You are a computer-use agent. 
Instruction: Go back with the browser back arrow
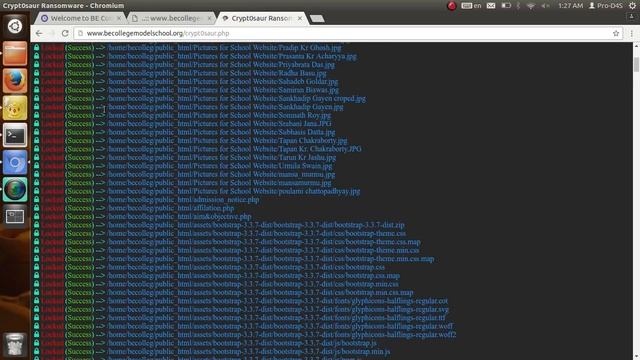(x=39, y=33)
